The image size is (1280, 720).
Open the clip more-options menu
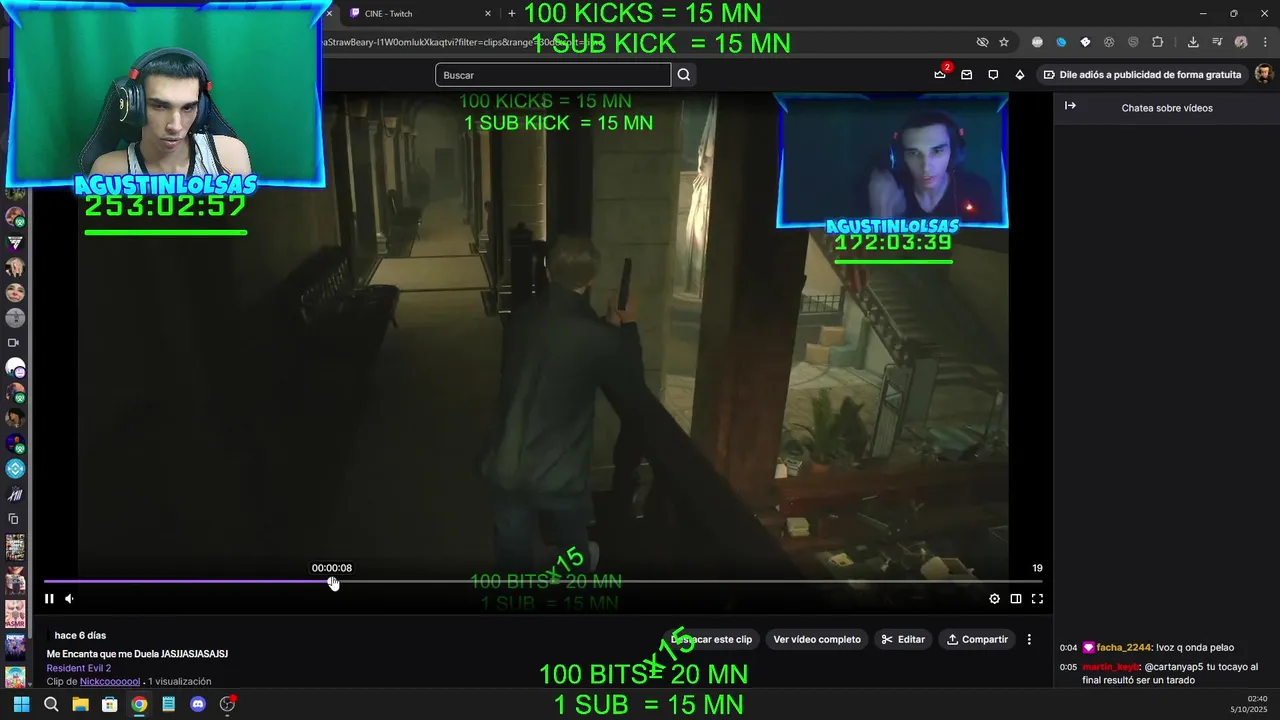point(1029,639)
